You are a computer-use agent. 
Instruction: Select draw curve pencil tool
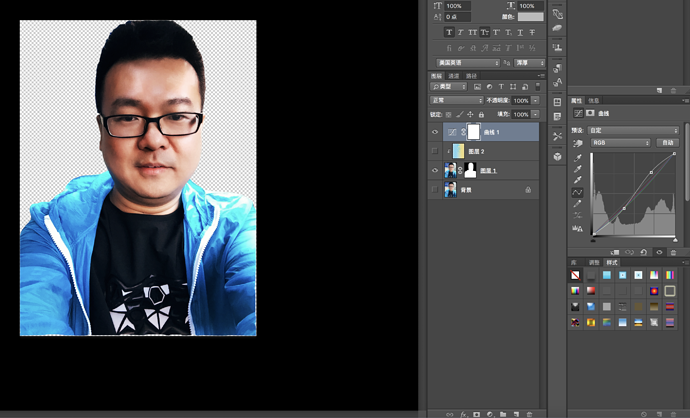(x=578, y=204)
